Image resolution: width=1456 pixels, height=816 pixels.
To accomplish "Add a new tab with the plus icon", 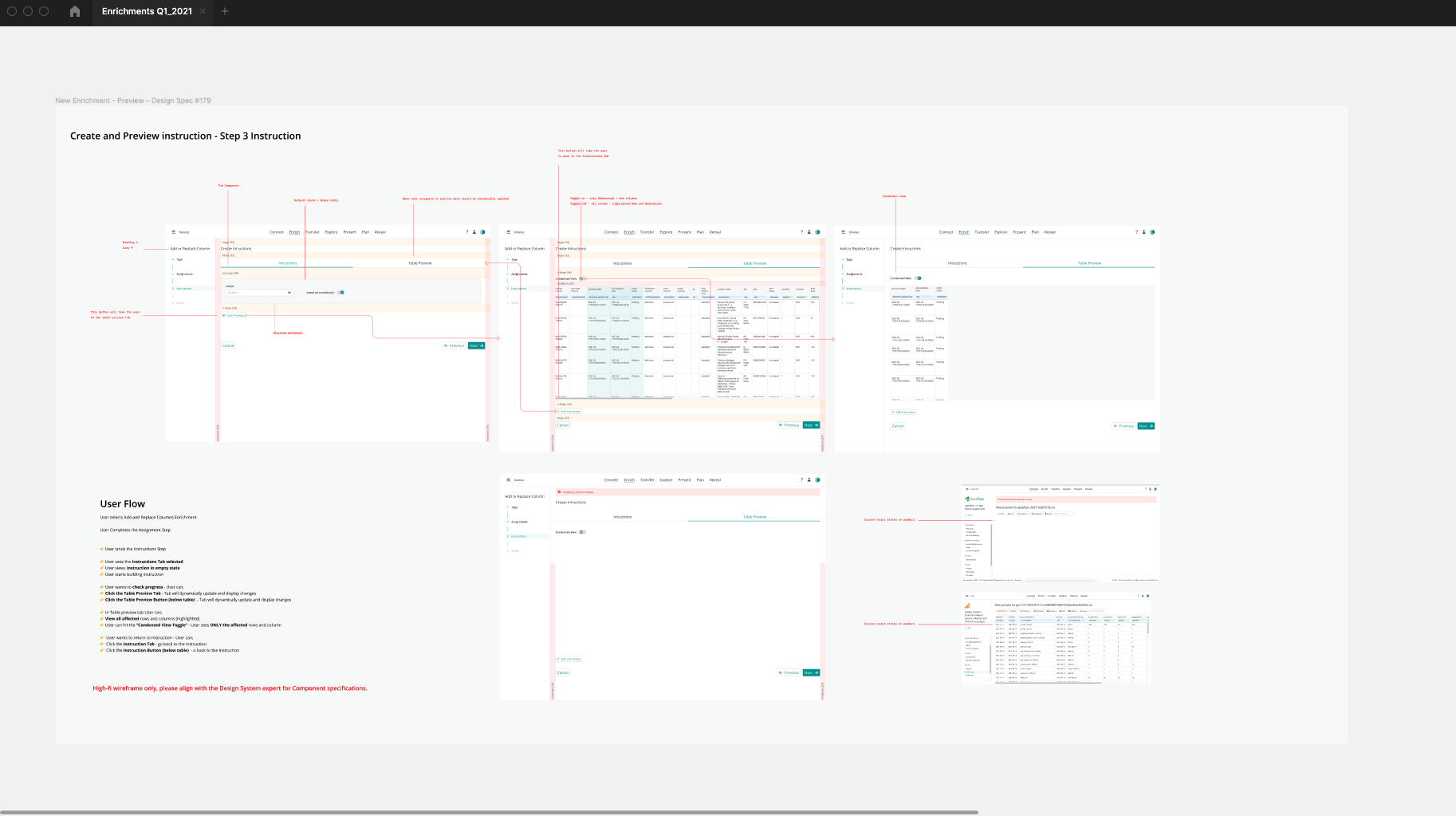I will coord(225,11).
